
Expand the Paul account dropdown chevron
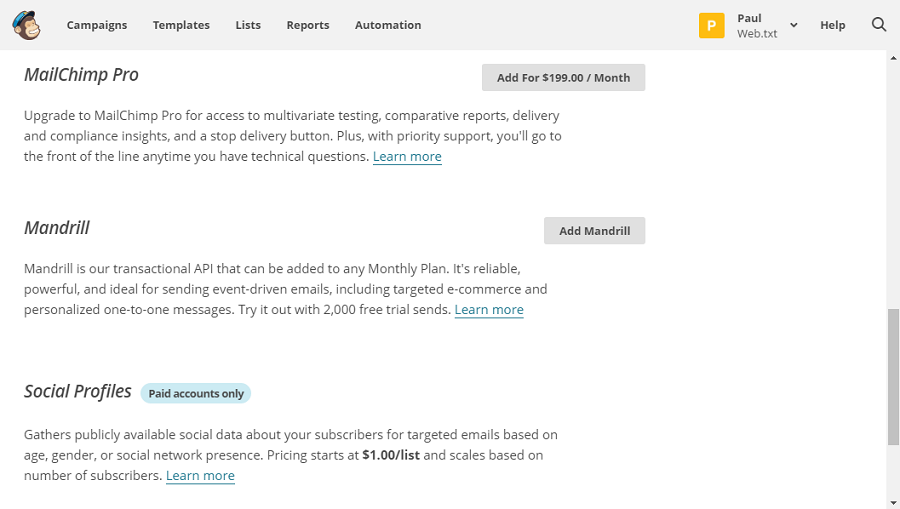(794, 25)
